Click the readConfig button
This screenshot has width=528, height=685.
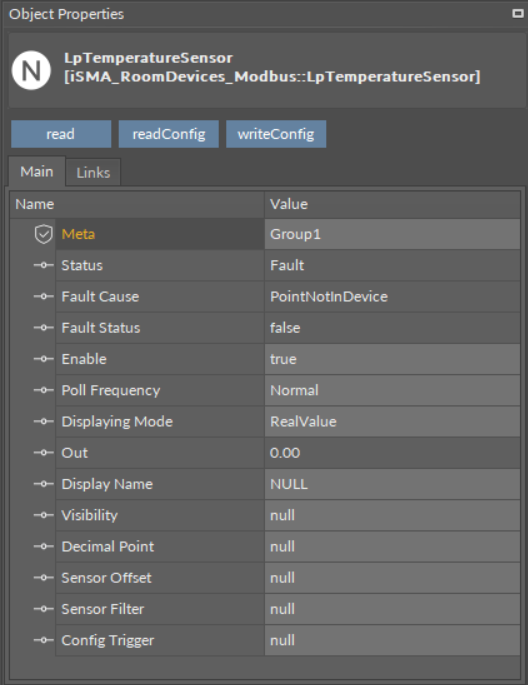pos(169,134)
